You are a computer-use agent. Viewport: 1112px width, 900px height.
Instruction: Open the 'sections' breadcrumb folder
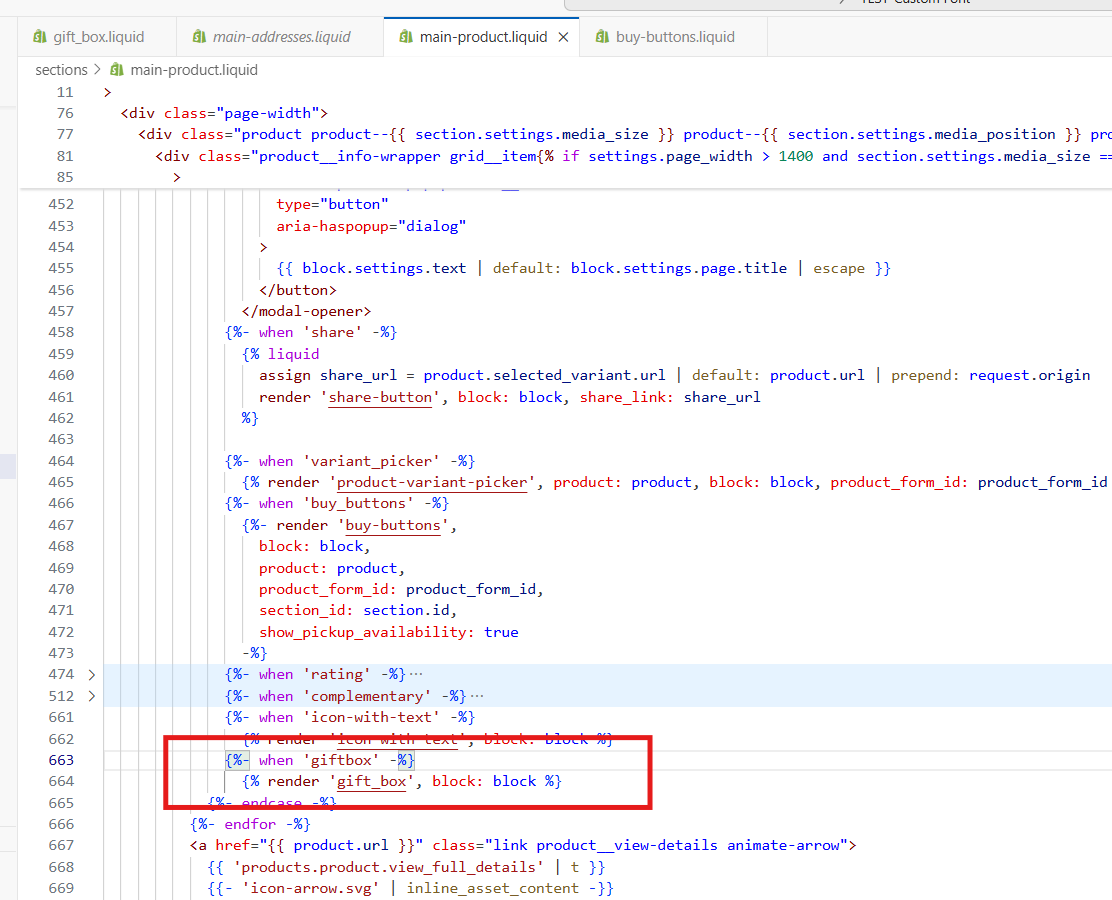(x=61, y=70)
